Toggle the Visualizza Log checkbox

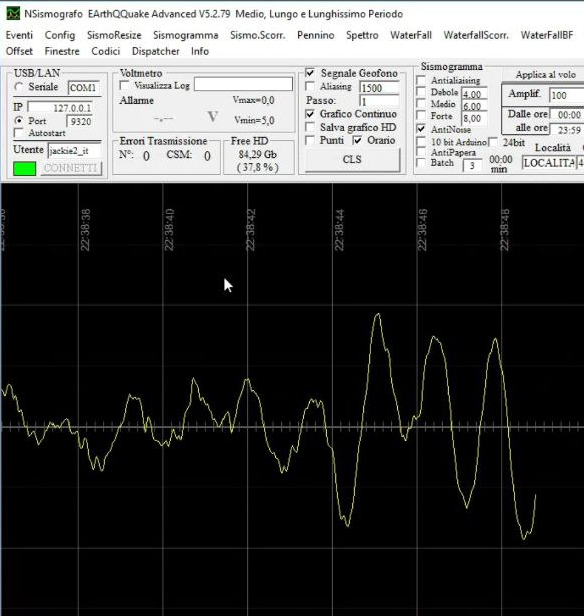pyautogui.click(x=124, y=85)
